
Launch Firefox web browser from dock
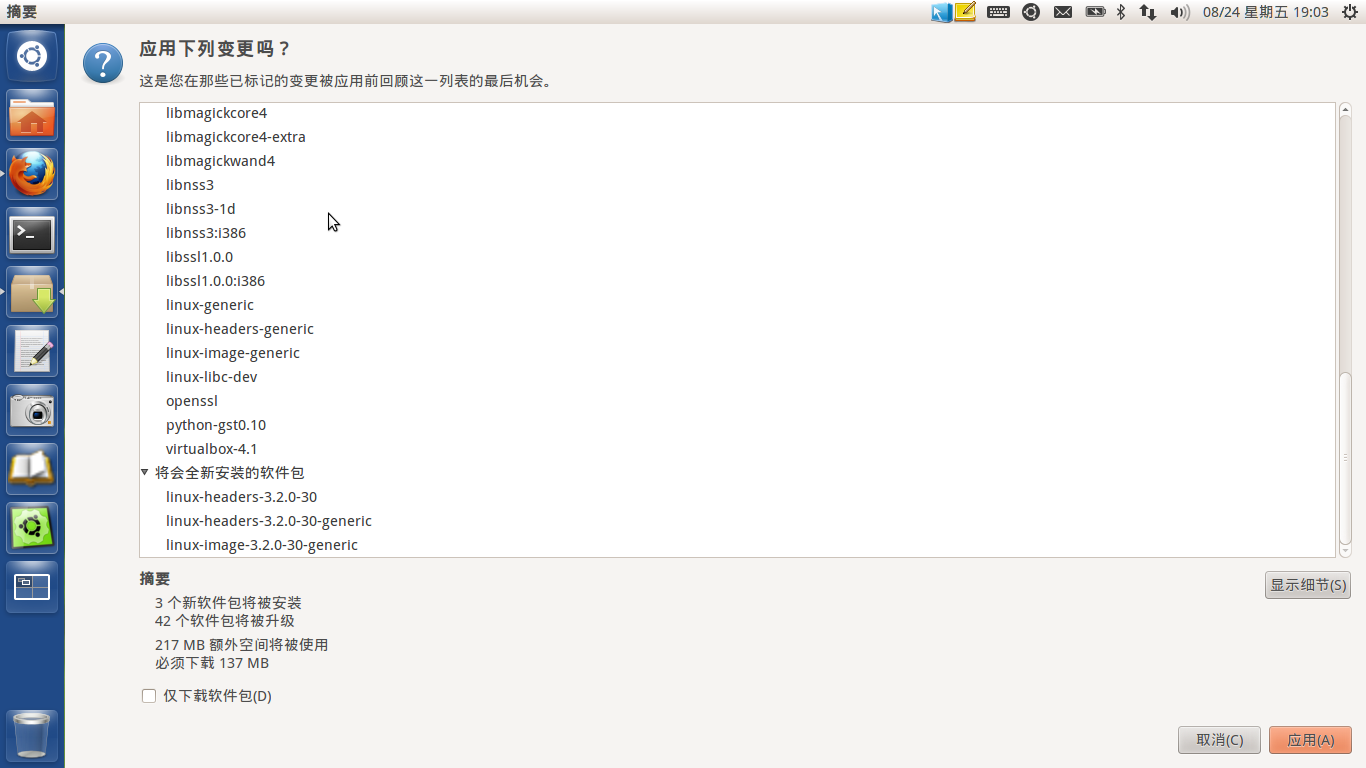click(32, 174)
